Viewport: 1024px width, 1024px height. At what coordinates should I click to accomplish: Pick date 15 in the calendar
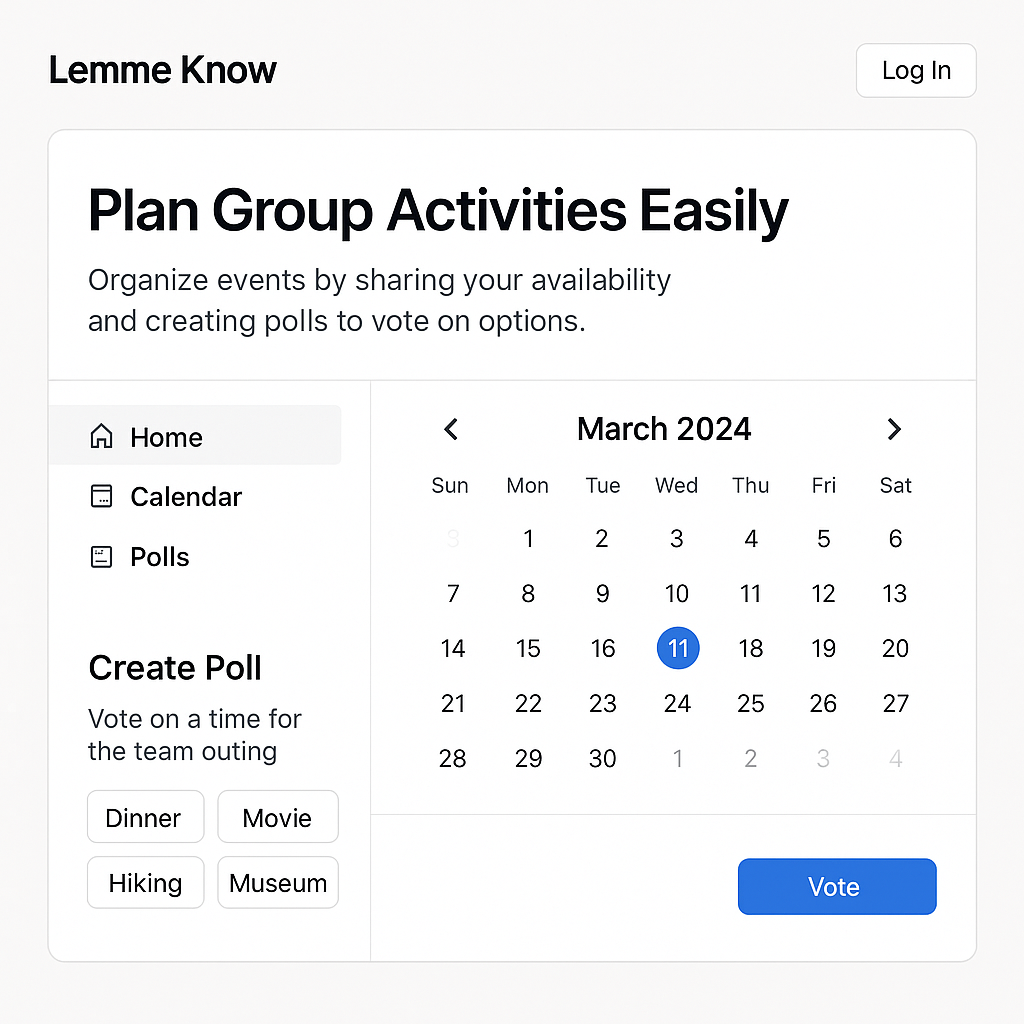tap(528, 648)
